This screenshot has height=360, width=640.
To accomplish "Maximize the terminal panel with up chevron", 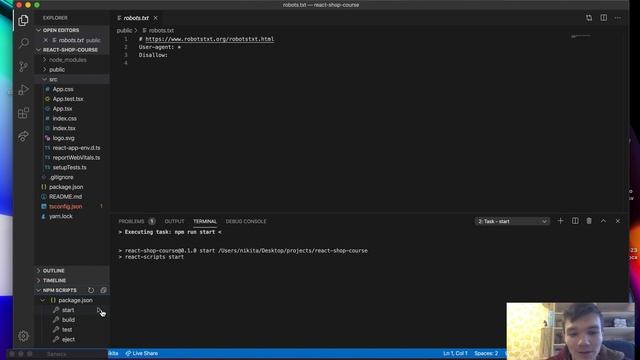I will pos(603,221).
